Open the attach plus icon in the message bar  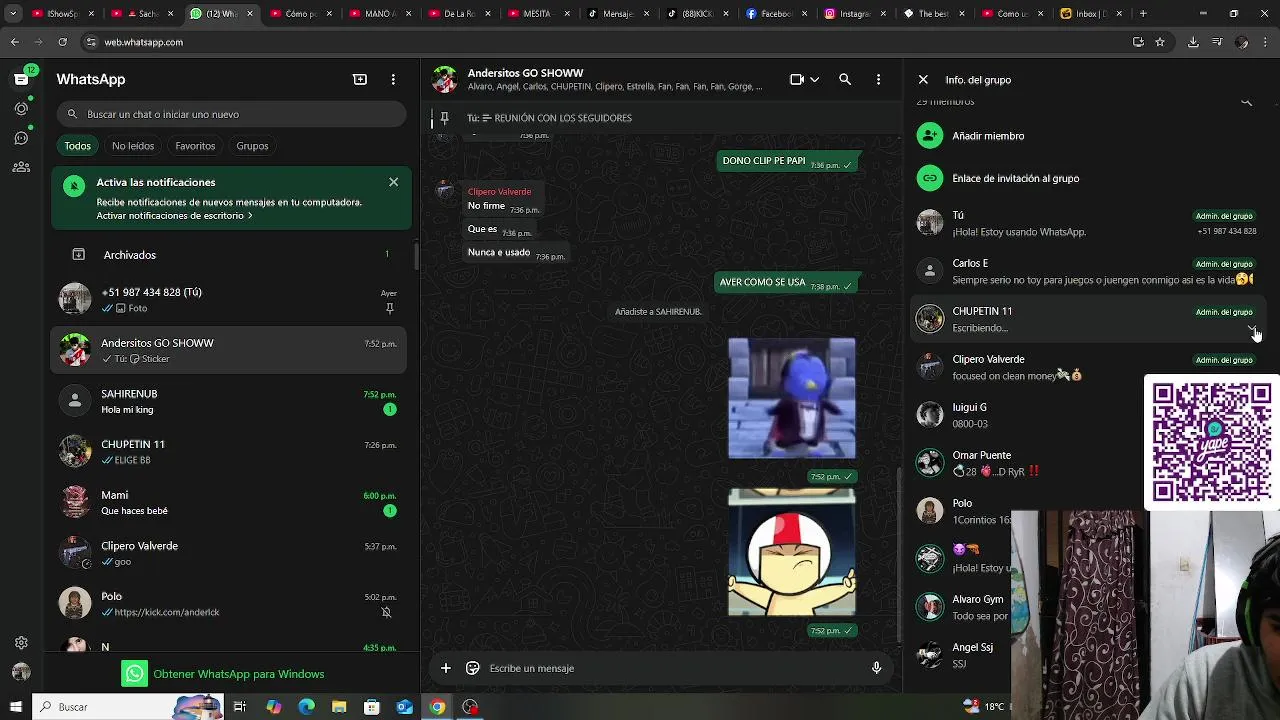(445, 668)
